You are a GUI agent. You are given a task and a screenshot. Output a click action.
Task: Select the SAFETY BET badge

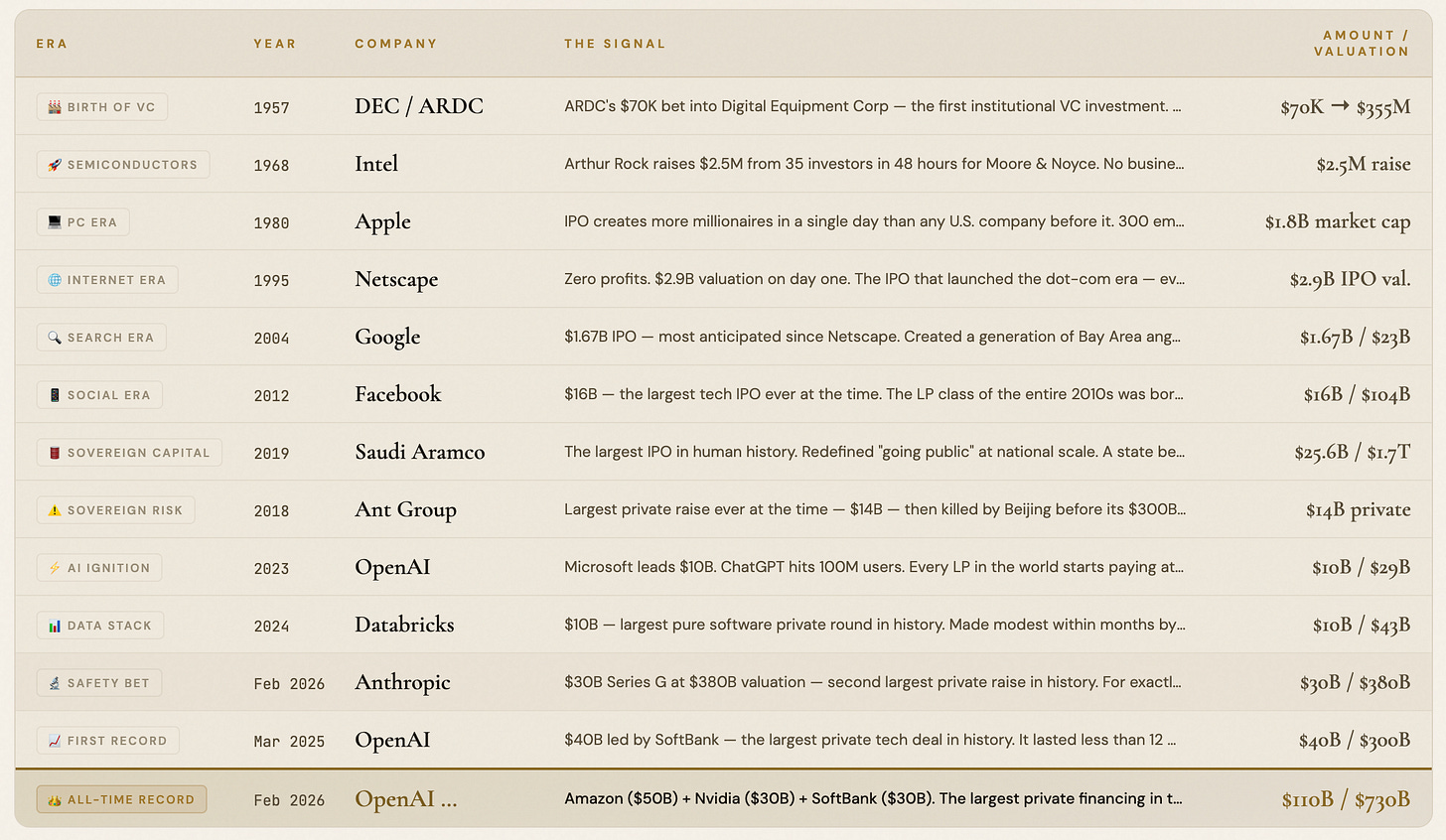(99, 683)
